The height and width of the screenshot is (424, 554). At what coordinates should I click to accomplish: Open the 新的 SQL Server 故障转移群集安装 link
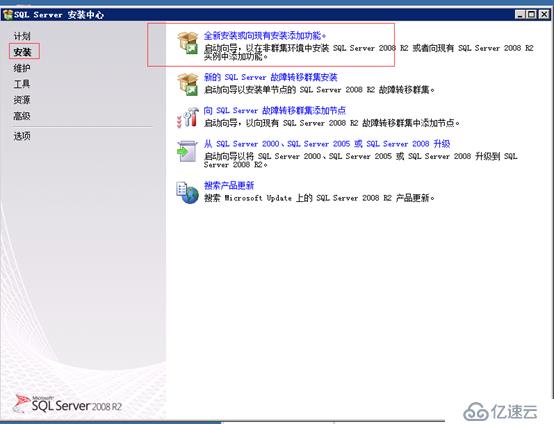click(271, 77)
